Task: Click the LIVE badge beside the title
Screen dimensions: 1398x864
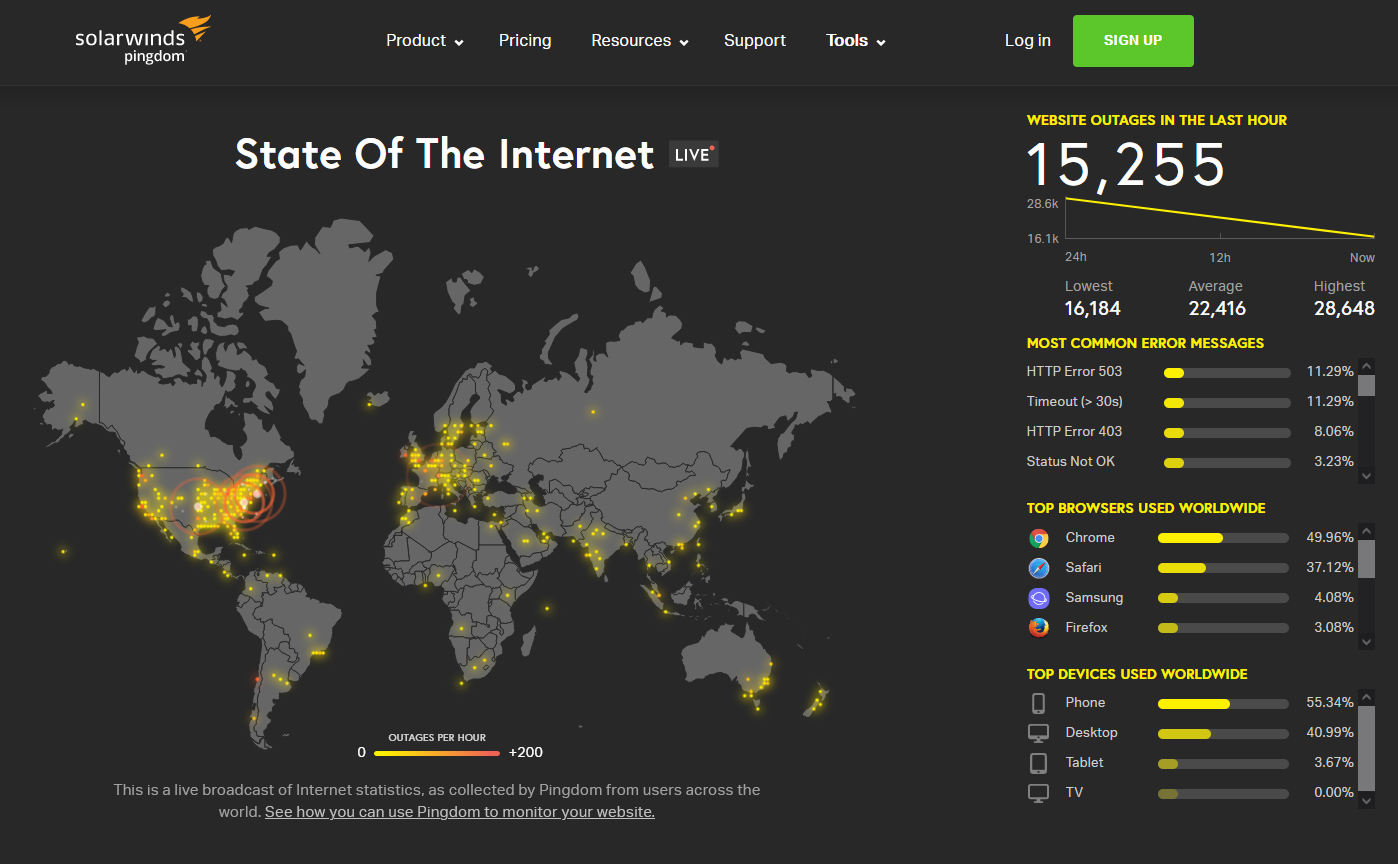Action: pyautogui.click(x=694, y=155)
